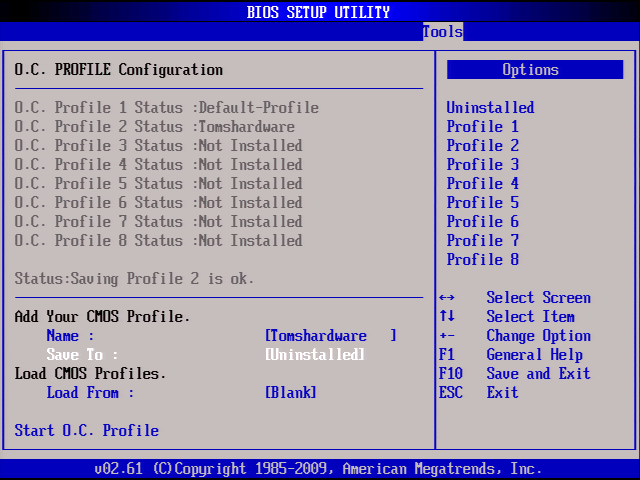Image resolution: width=640 pixels, height=480 pixels.
Task: Click the Name label
Action: point(70,336)
